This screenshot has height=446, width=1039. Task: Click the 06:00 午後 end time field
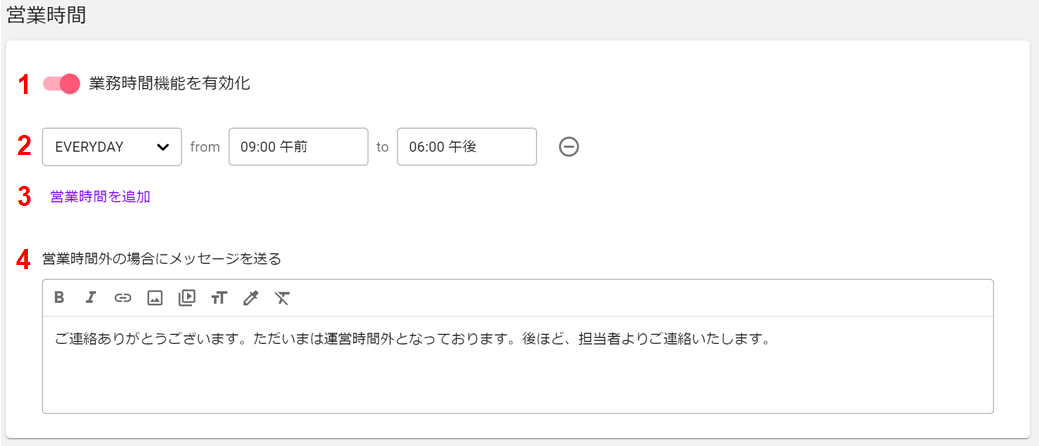pos(466,147)
